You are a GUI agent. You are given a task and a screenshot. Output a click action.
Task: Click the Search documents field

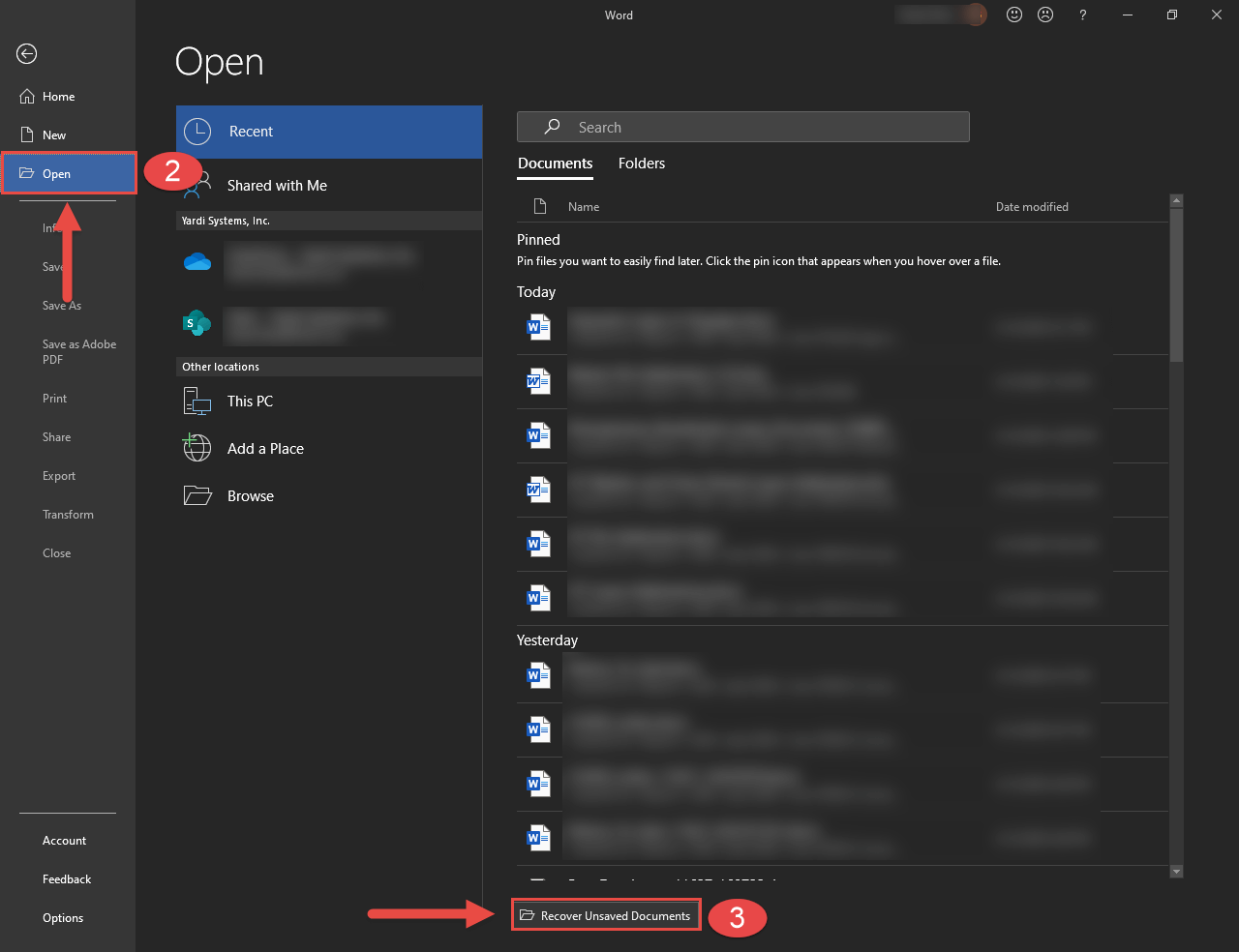click(742, 127)
